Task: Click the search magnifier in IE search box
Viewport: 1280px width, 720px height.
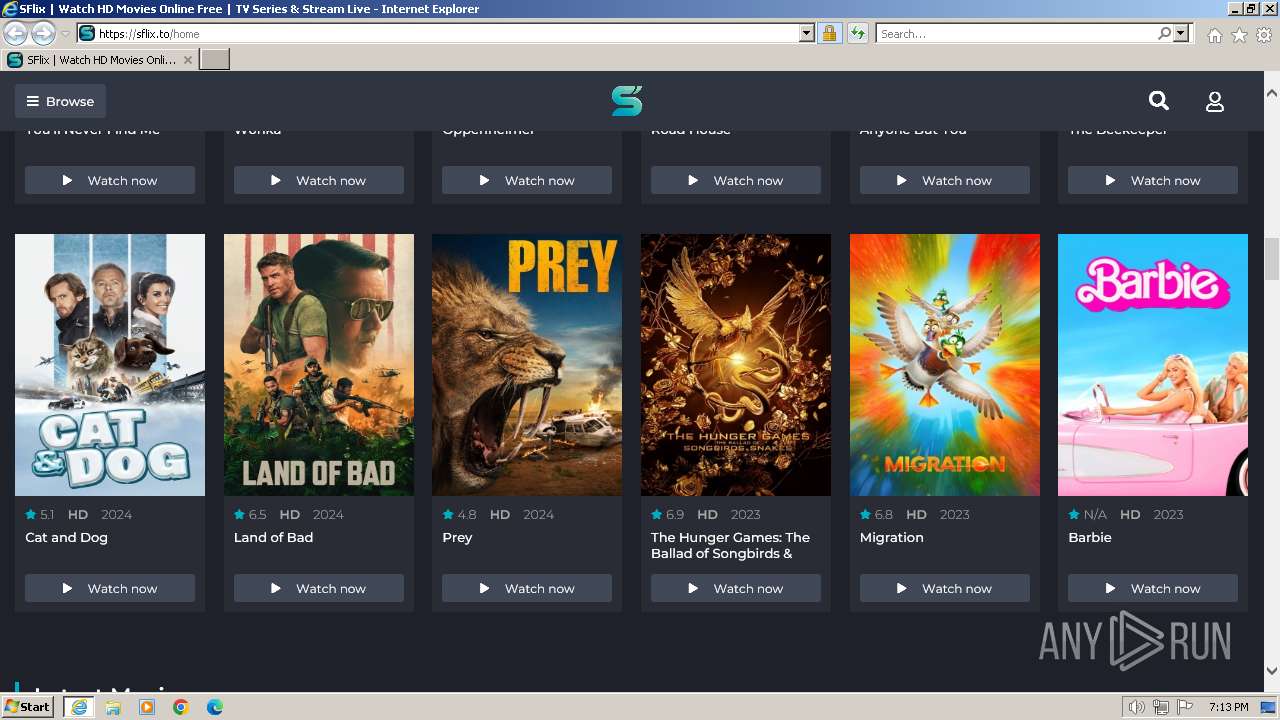Action: coord(1164,33)
